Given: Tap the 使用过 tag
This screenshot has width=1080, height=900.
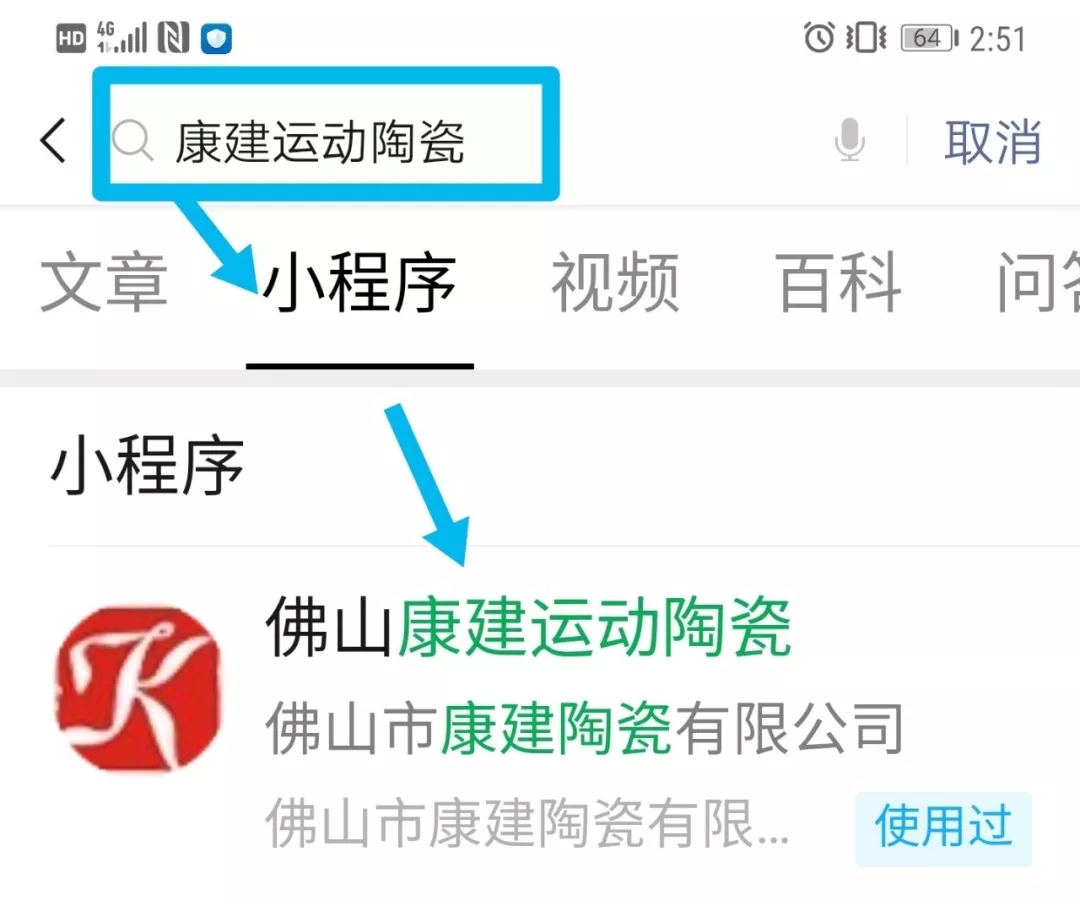Looking at the screenshot, I should [x=943, y=827].
